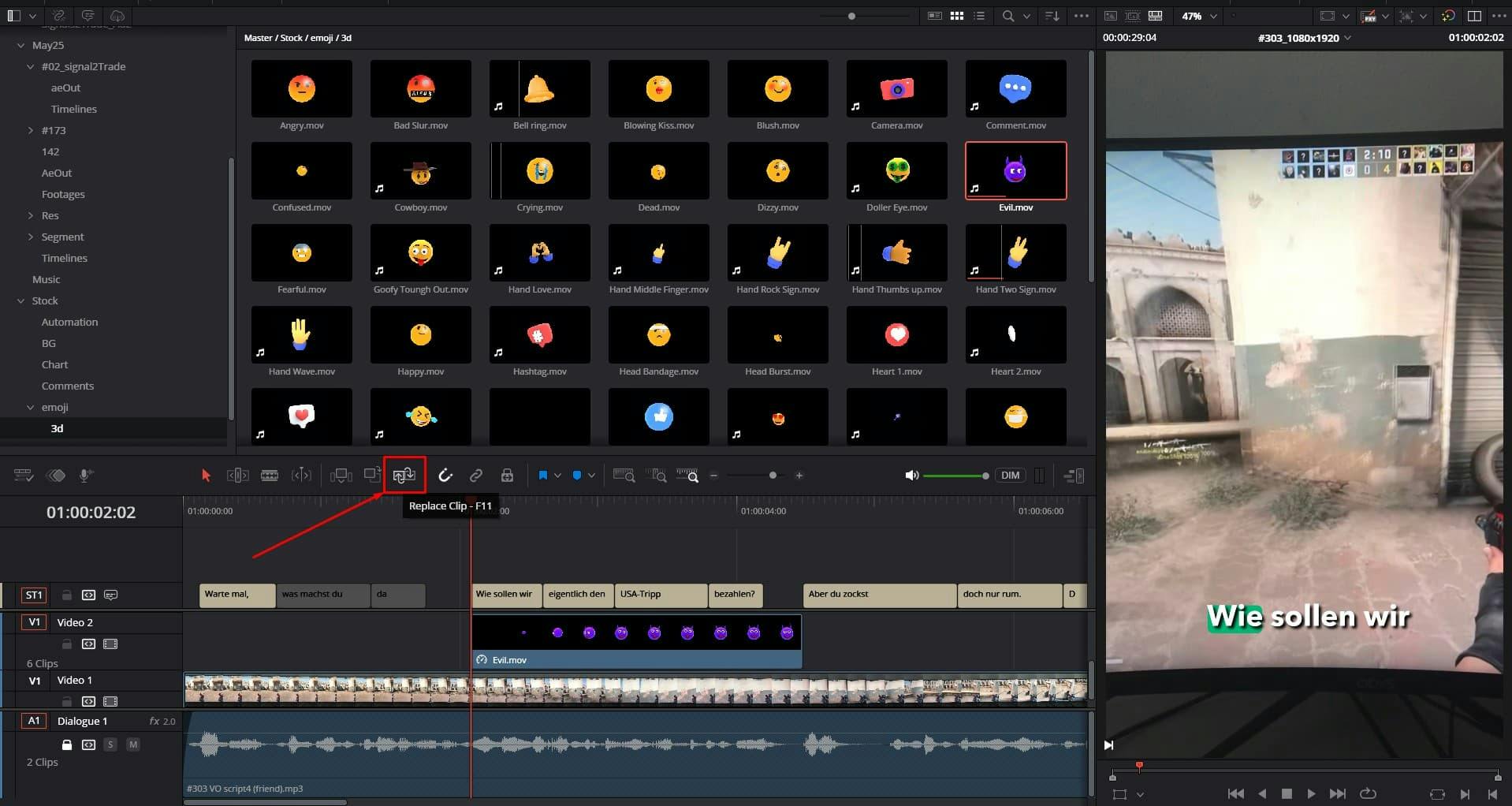Toggle the Linked Selection chain icon
Image resolution: width=1512 pixels, height=806 pixels.
tap(476, 476)
